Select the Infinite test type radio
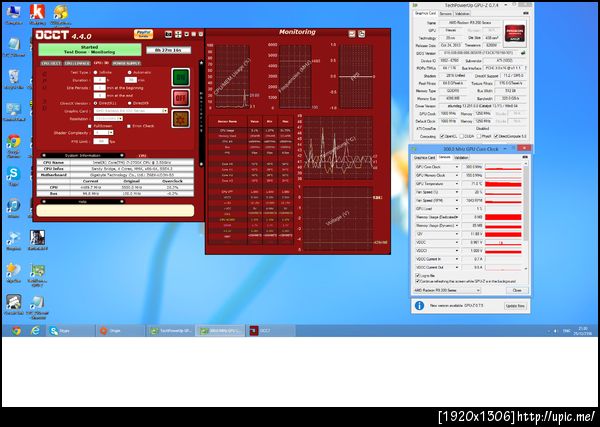Viewport: 600px width, 427px height. pos(95,72)
